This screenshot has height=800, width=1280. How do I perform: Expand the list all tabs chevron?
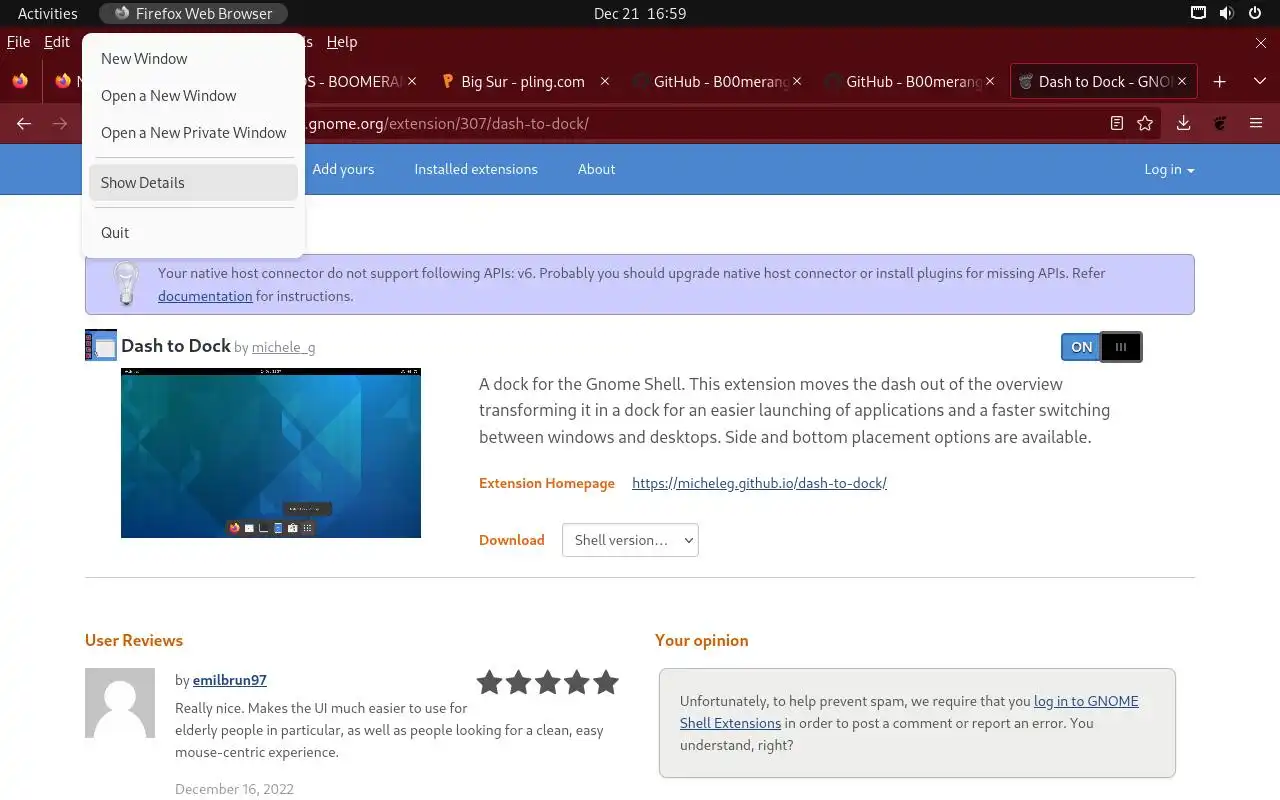tap(1259, 82)
